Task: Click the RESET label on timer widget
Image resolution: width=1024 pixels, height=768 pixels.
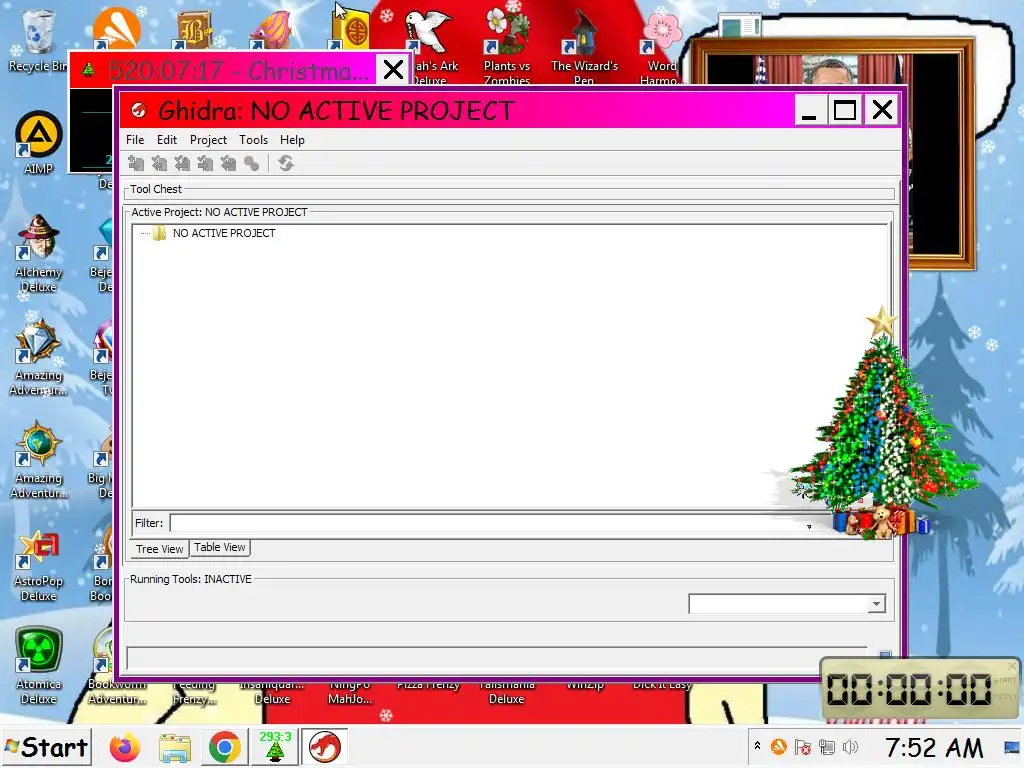Action: coord(1004,697)
